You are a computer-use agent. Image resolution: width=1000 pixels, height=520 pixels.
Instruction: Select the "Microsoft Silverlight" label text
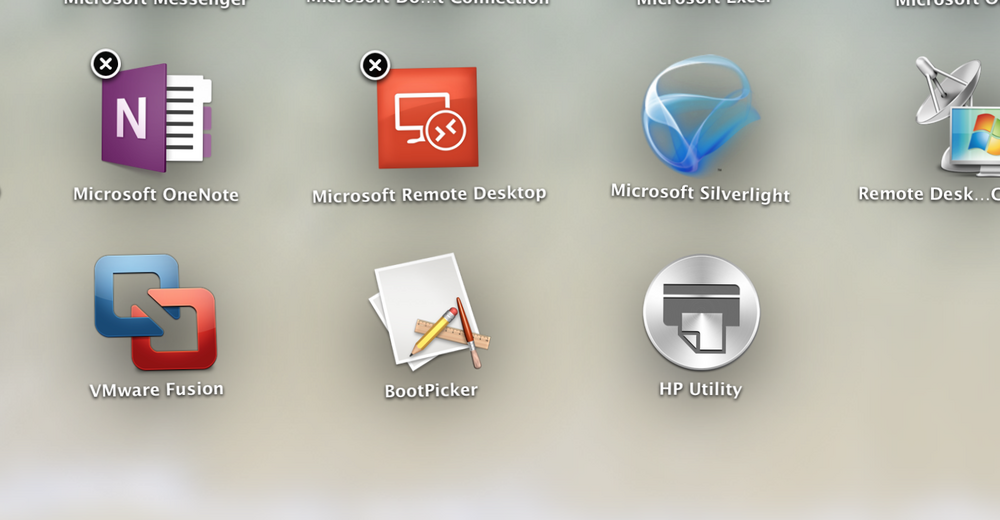[700, 193]
